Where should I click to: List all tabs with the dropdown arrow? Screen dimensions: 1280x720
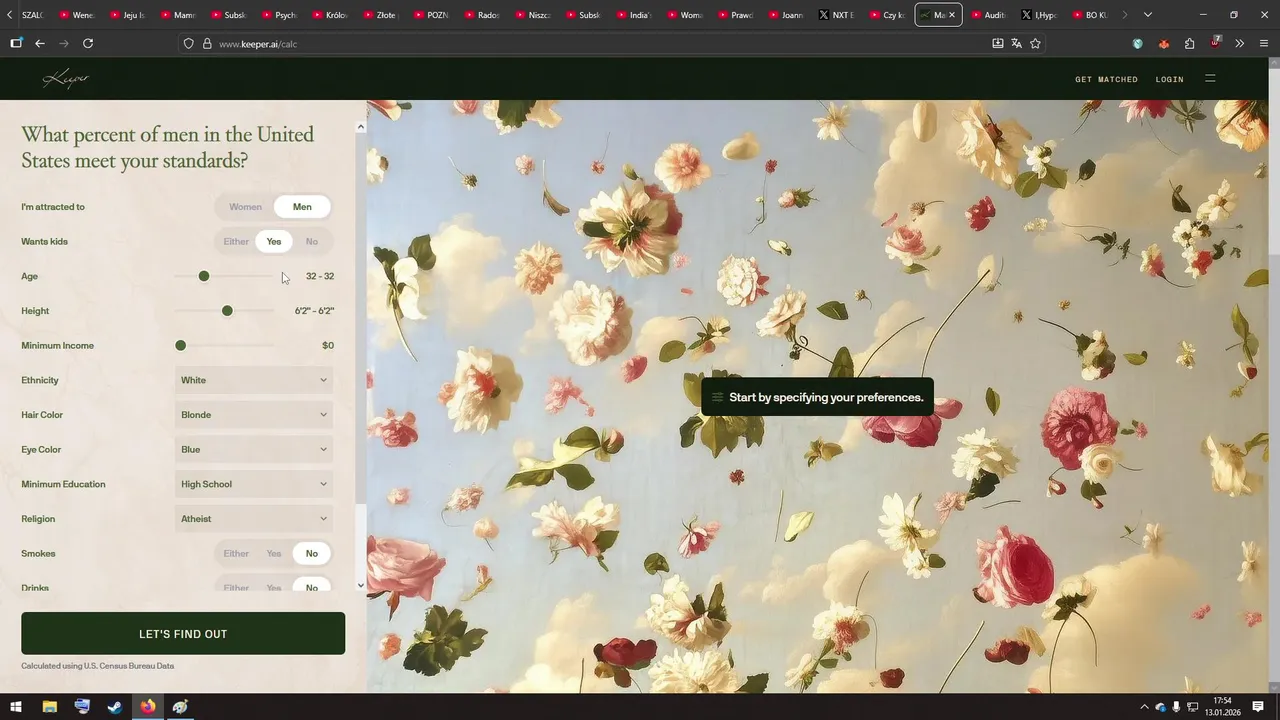[1148, 15]
